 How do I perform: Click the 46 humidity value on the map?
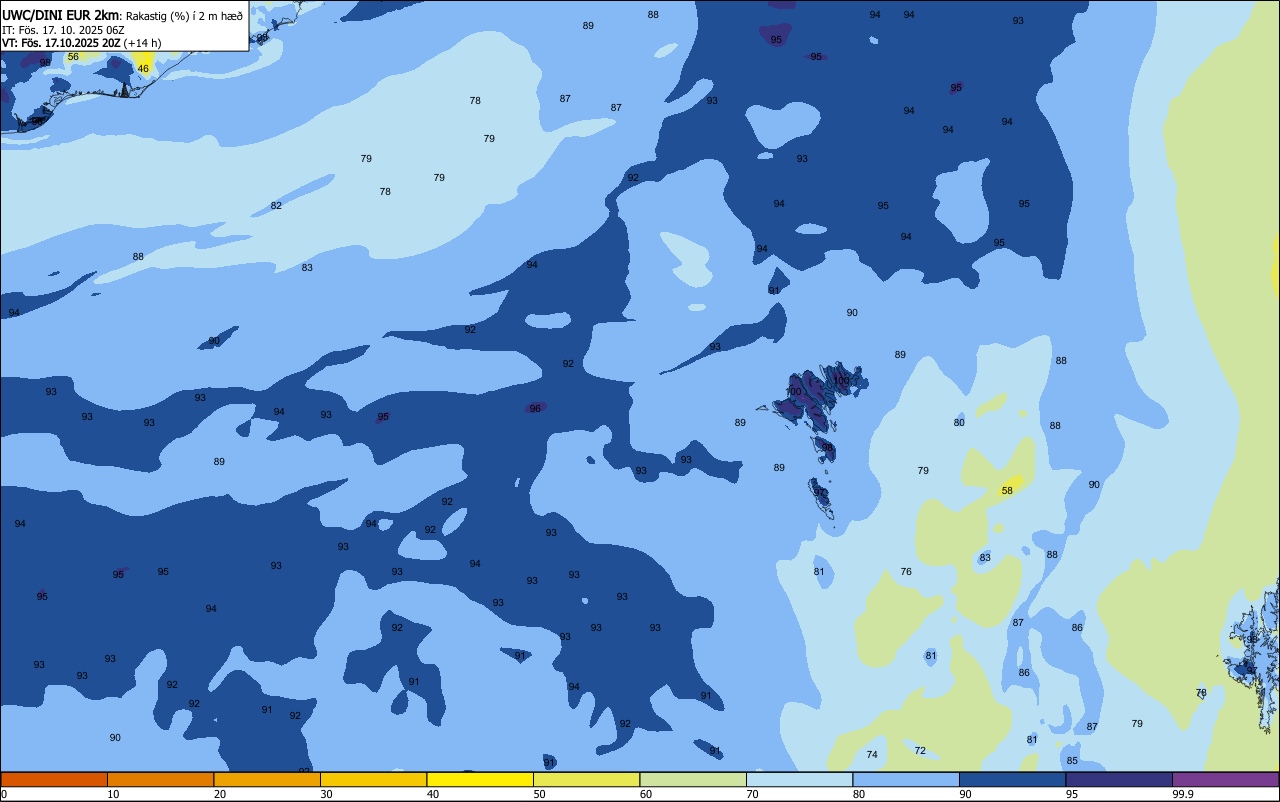(143, 69)
